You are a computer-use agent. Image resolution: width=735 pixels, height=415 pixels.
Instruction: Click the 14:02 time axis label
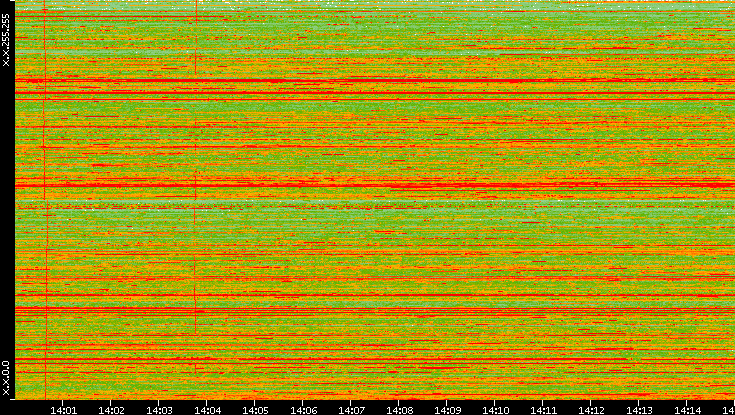click(x=111, y=410)
